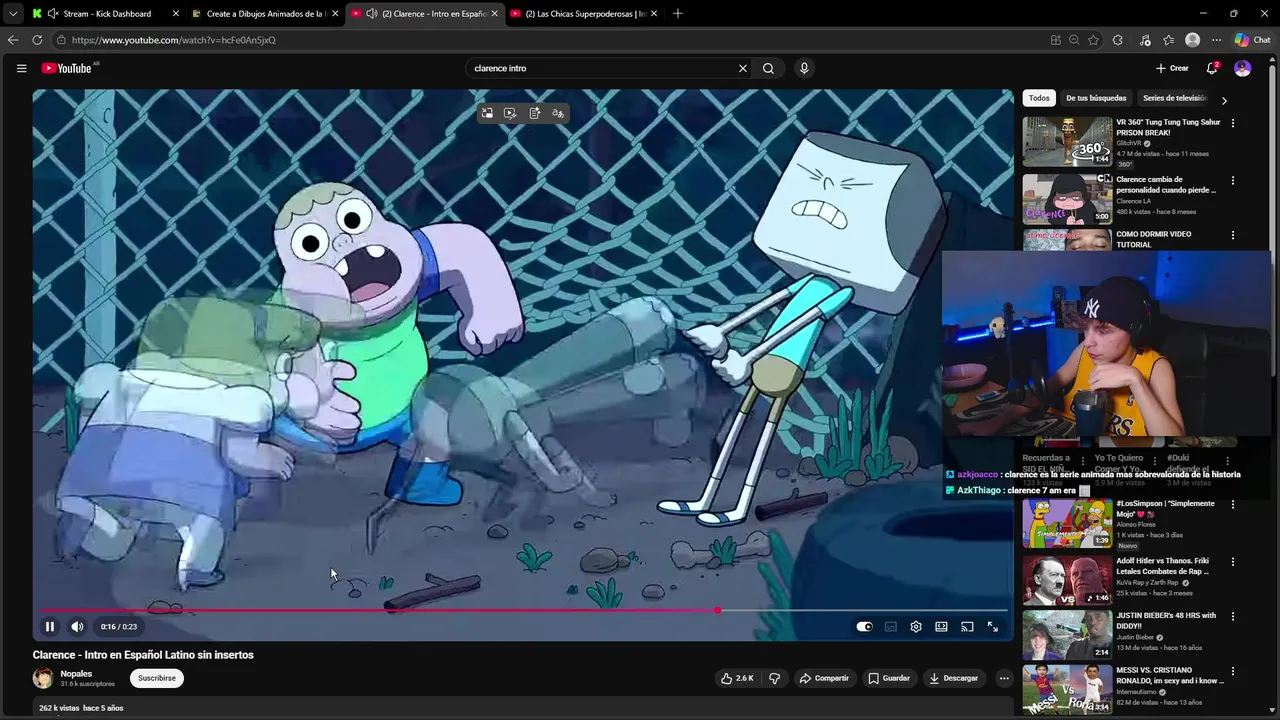The height and width of the screenshot is (720, 1280).
Task: Open more actions ellipsis under video
Action: point(1004,678)
